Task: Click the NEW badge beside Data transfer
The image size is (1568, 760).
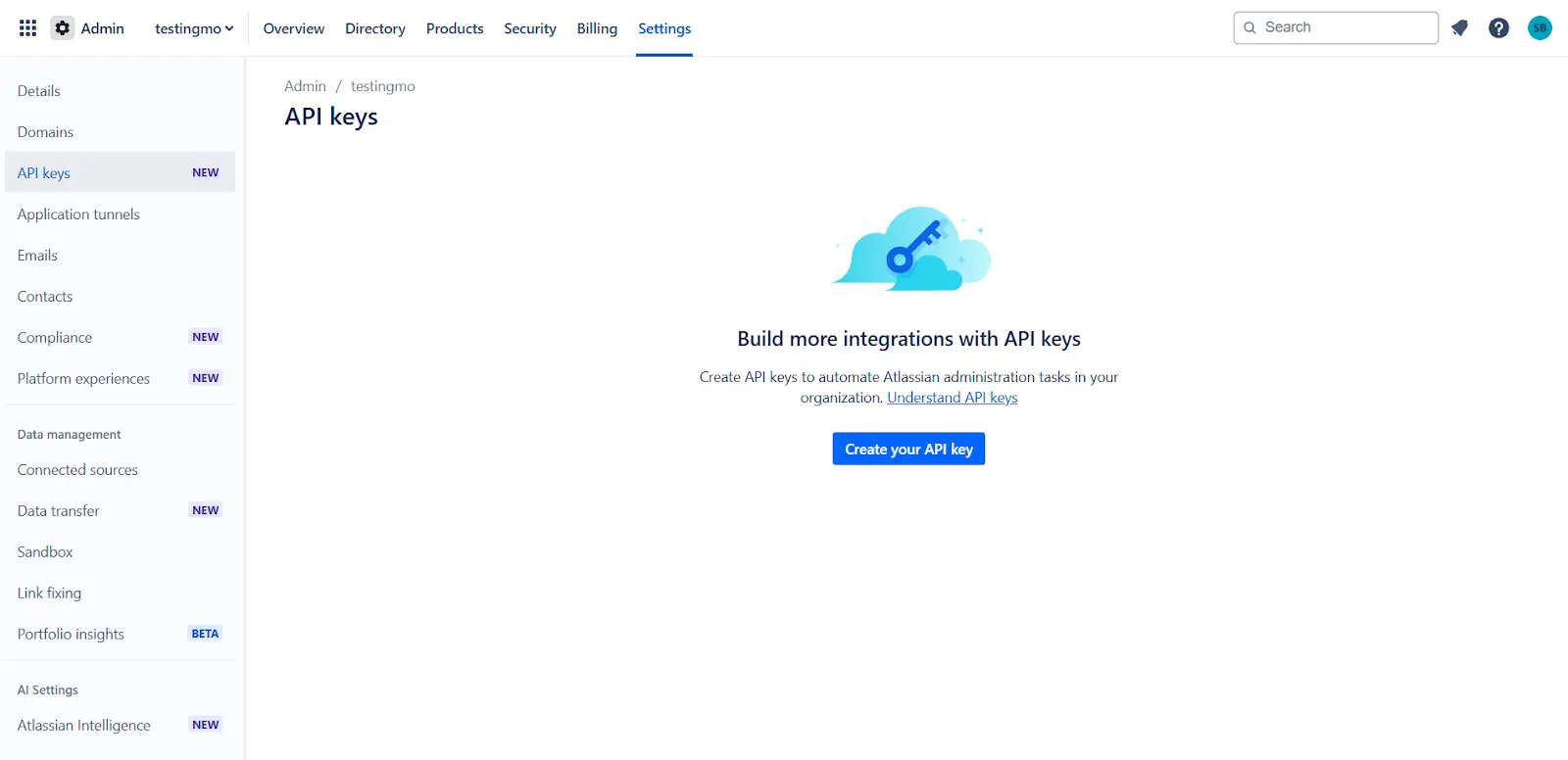Action: tap(205, 510)
